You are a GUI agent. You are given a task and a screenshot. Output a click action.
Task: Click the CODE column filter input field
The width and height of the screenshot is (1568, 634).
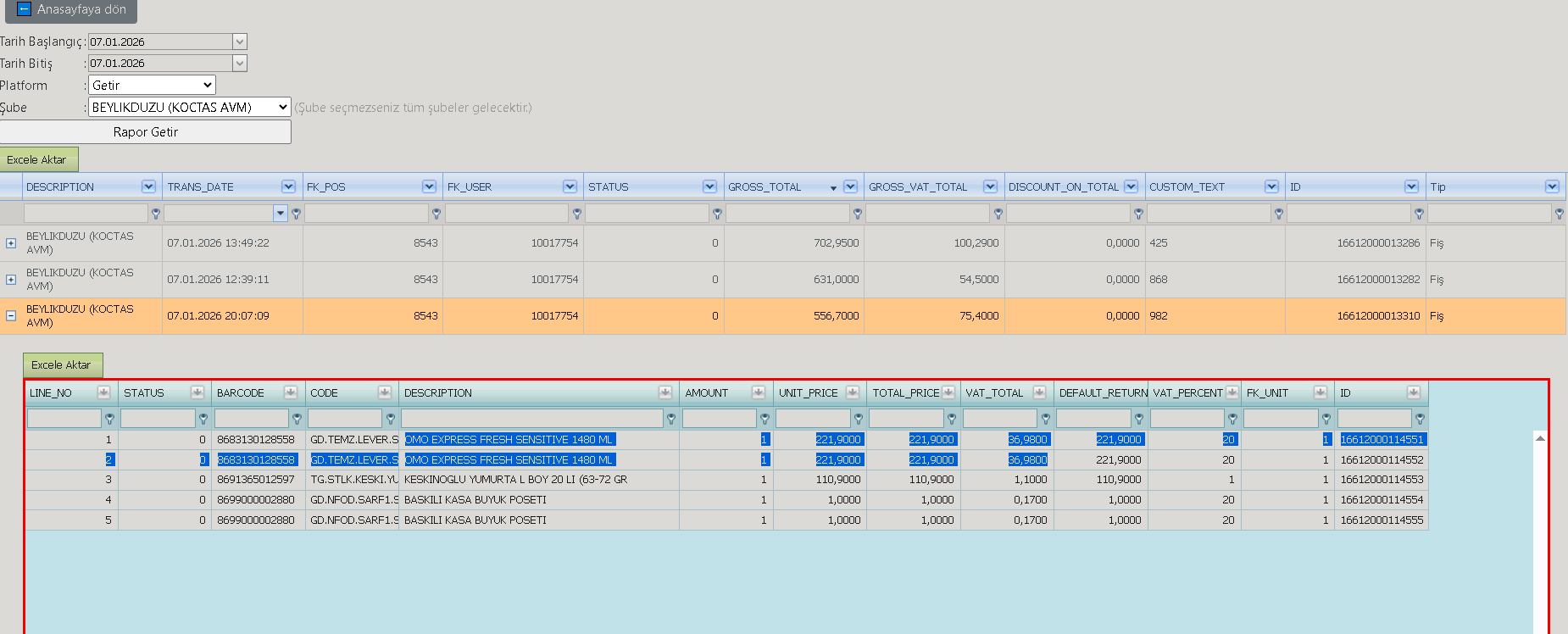pos(345,419)
